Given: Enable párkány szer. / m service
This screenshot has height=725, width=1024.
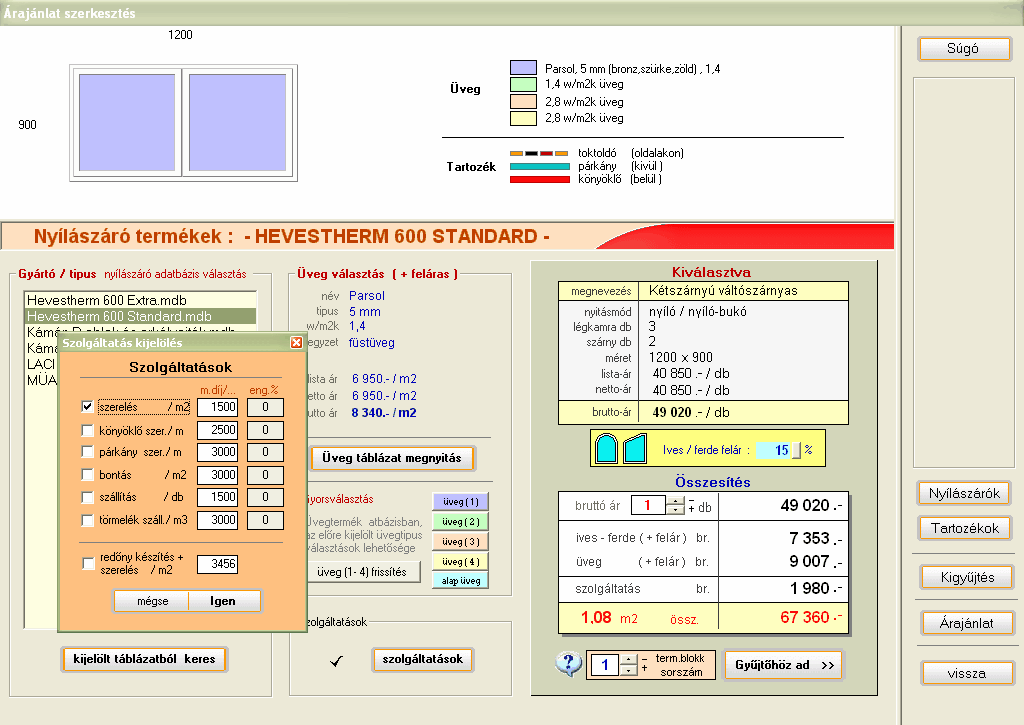Looking at the screenshot, I should (87, 451).
